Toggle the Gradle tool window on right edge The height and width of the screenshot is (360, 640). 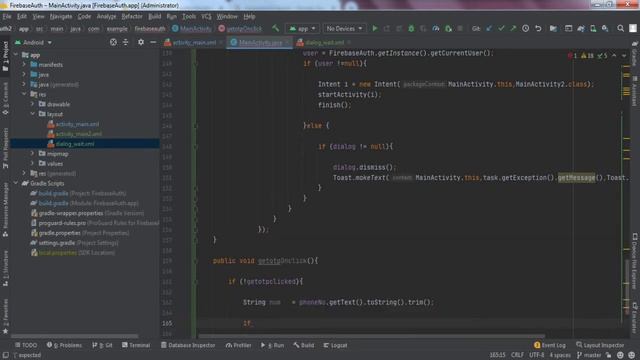point(635,53)
